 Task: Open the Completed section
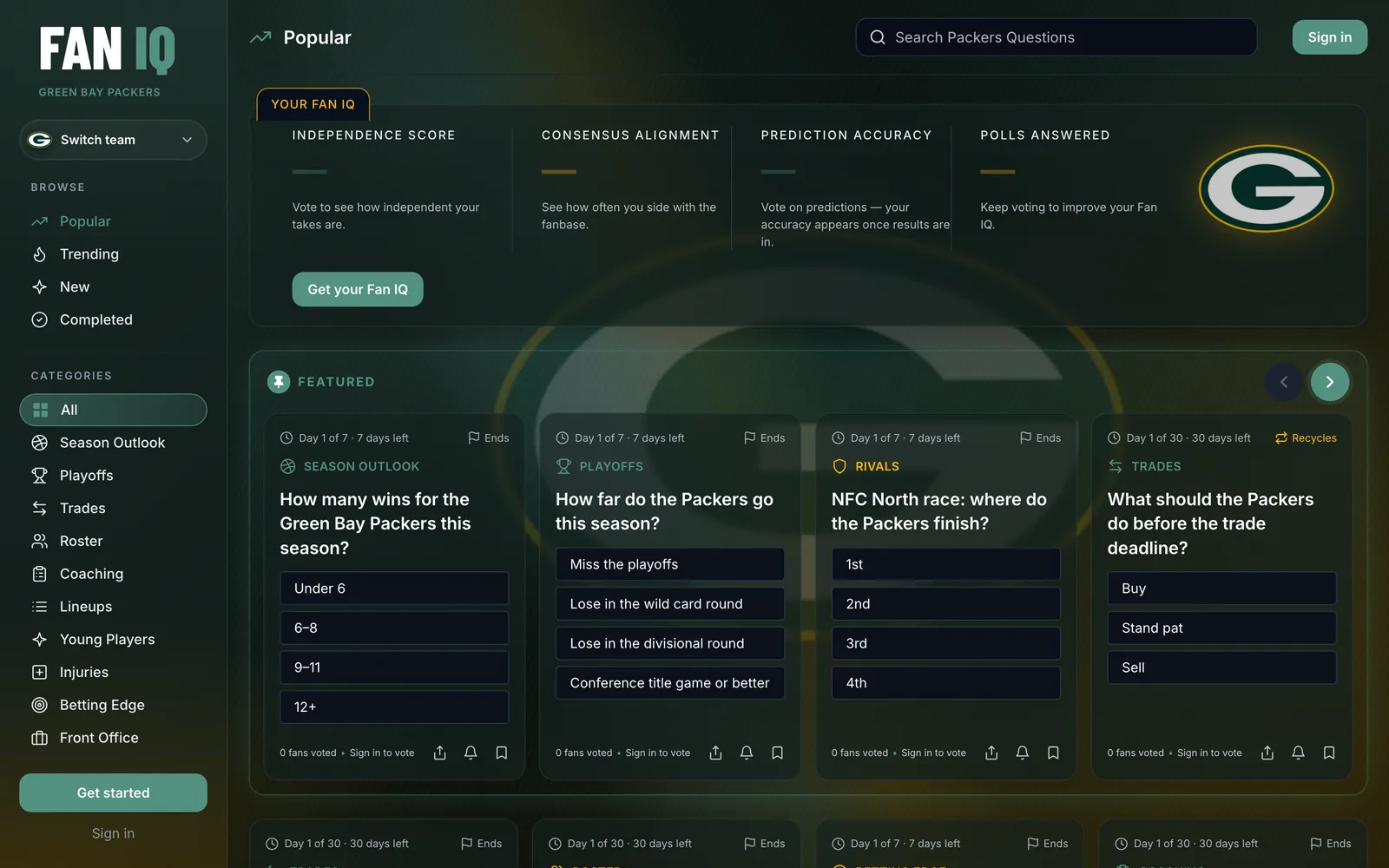pyautogui.click(x=113, y=320)
